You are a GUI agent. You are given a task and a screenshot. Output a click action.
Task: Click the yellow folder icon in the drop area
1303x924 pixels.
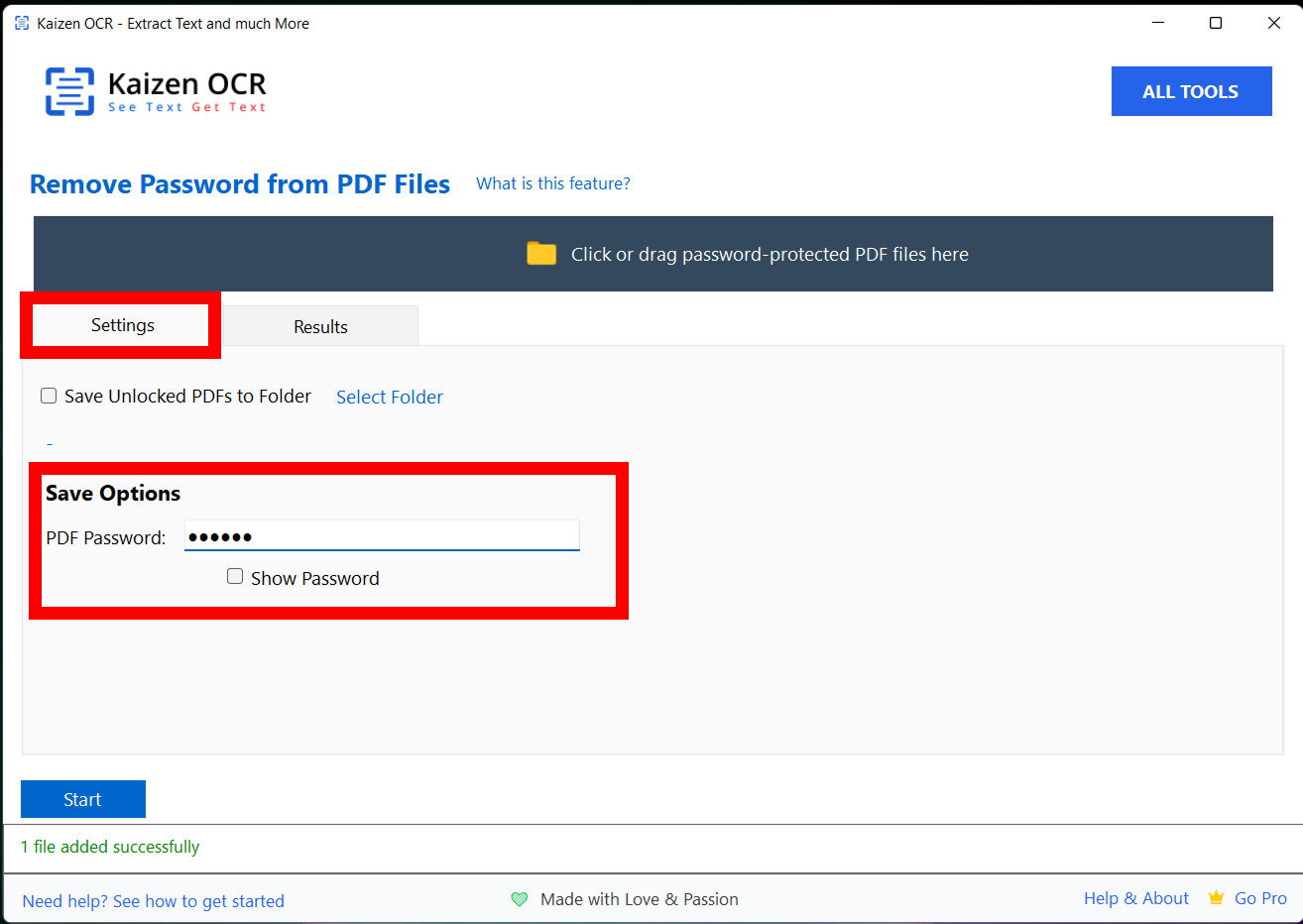coord(541,254)
